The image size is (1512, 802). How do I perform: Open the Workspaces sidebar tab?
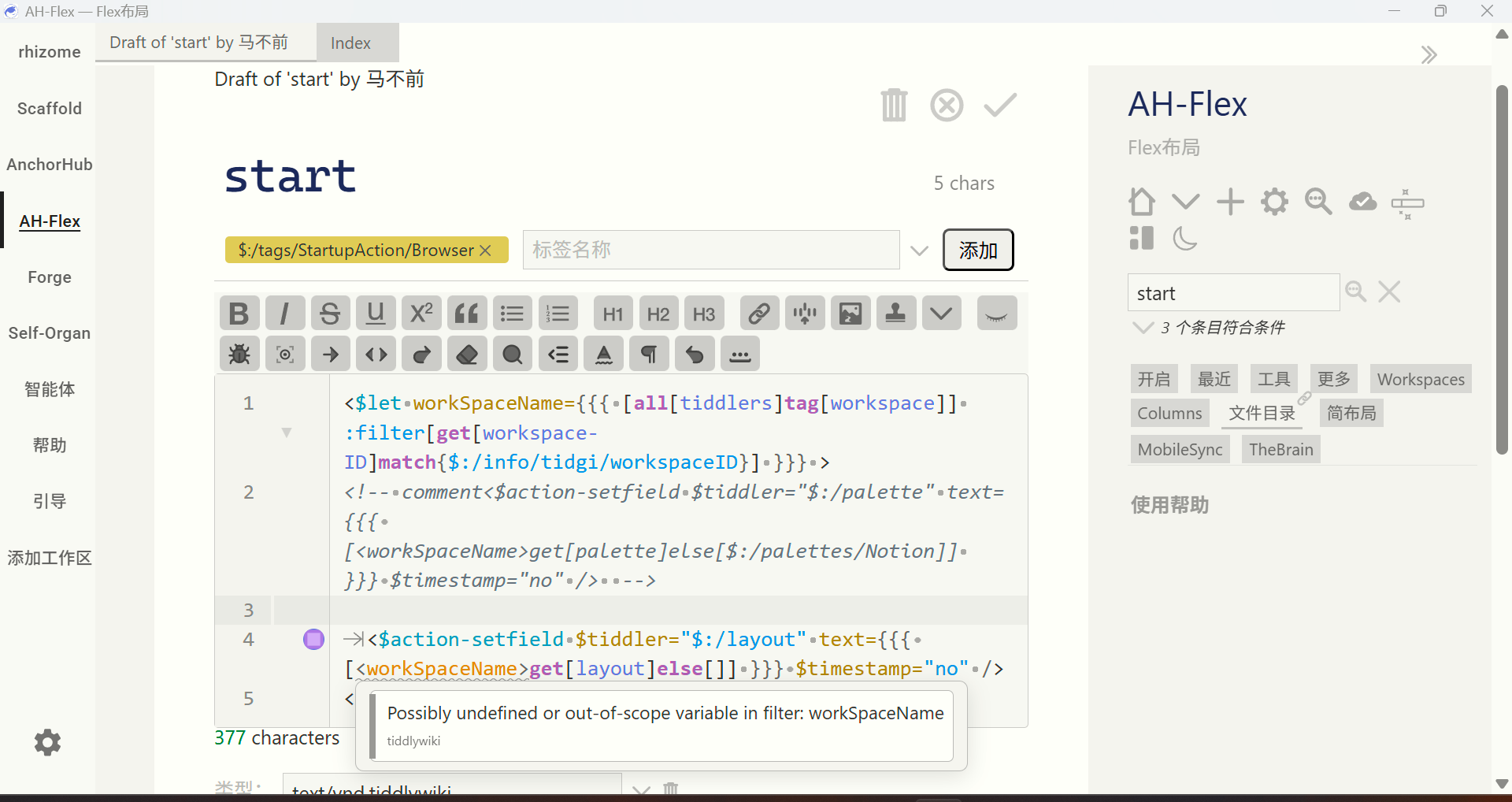tap(1420, 380)
